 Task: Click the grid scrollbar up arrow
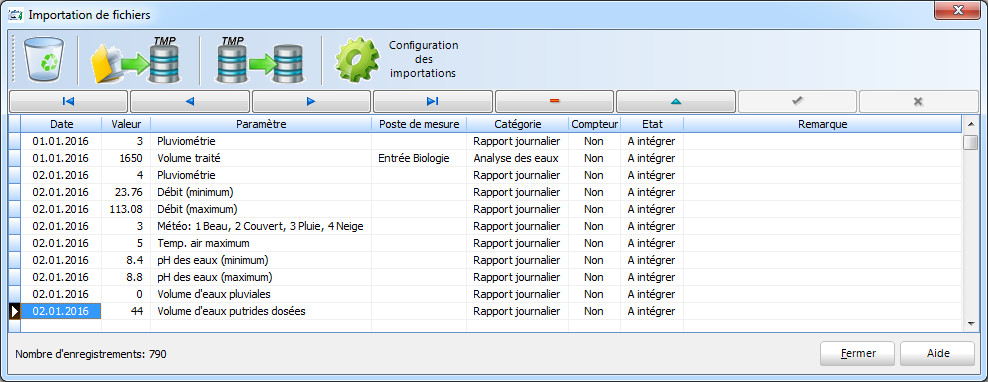971,124
